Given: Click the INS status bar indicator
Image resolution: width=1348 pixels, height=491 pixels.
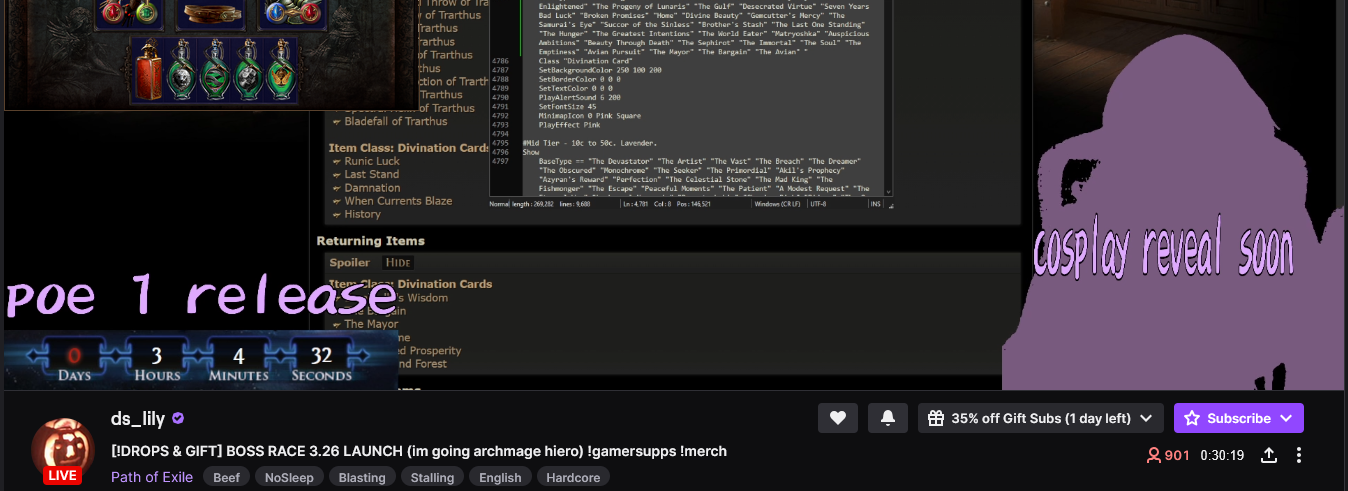Looking at the screenshot, I should 876,204.
